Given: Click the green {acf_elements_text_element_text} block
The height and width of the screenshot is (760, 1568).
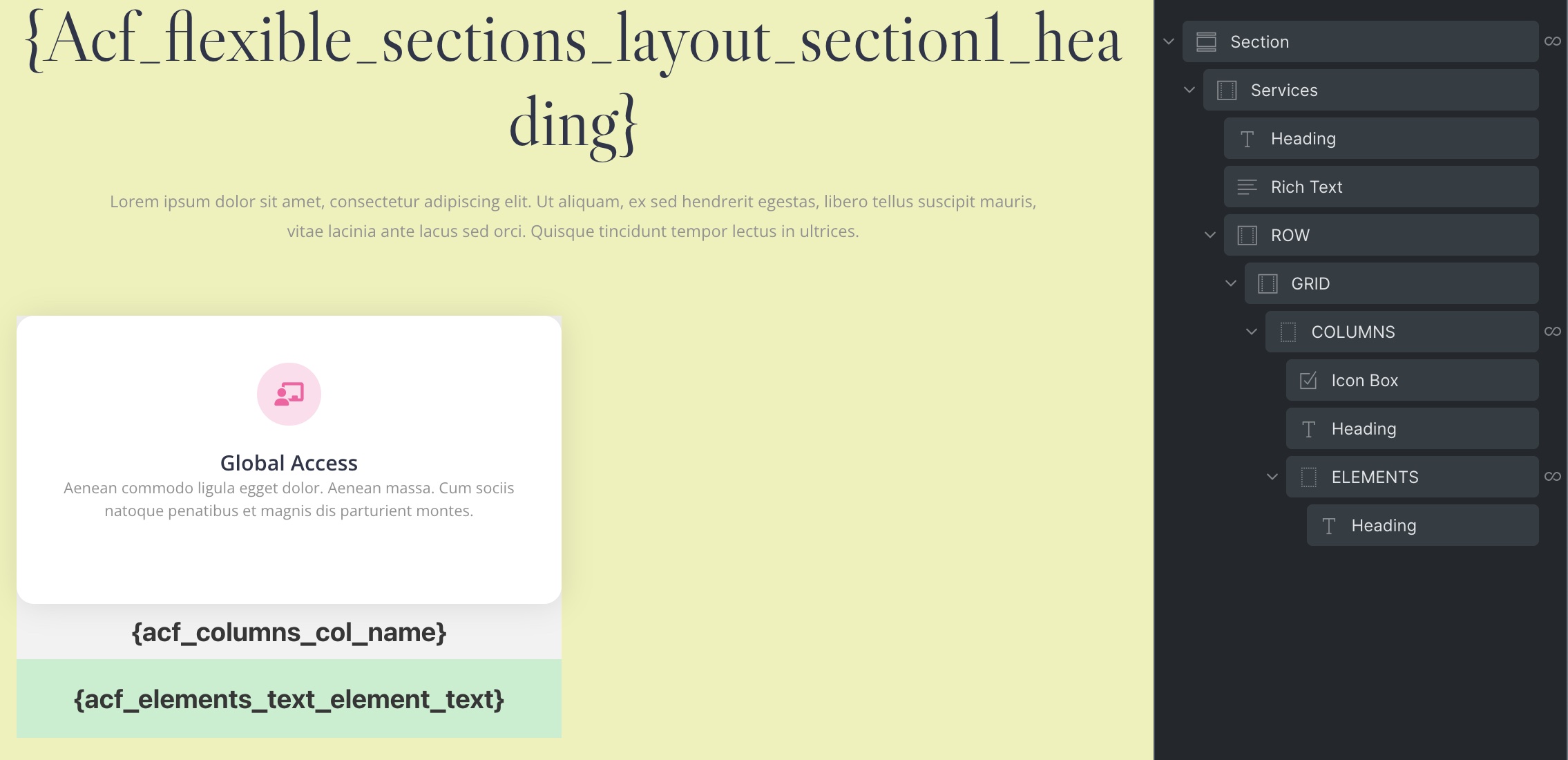Looking at the screenshot, I should 289,699.
